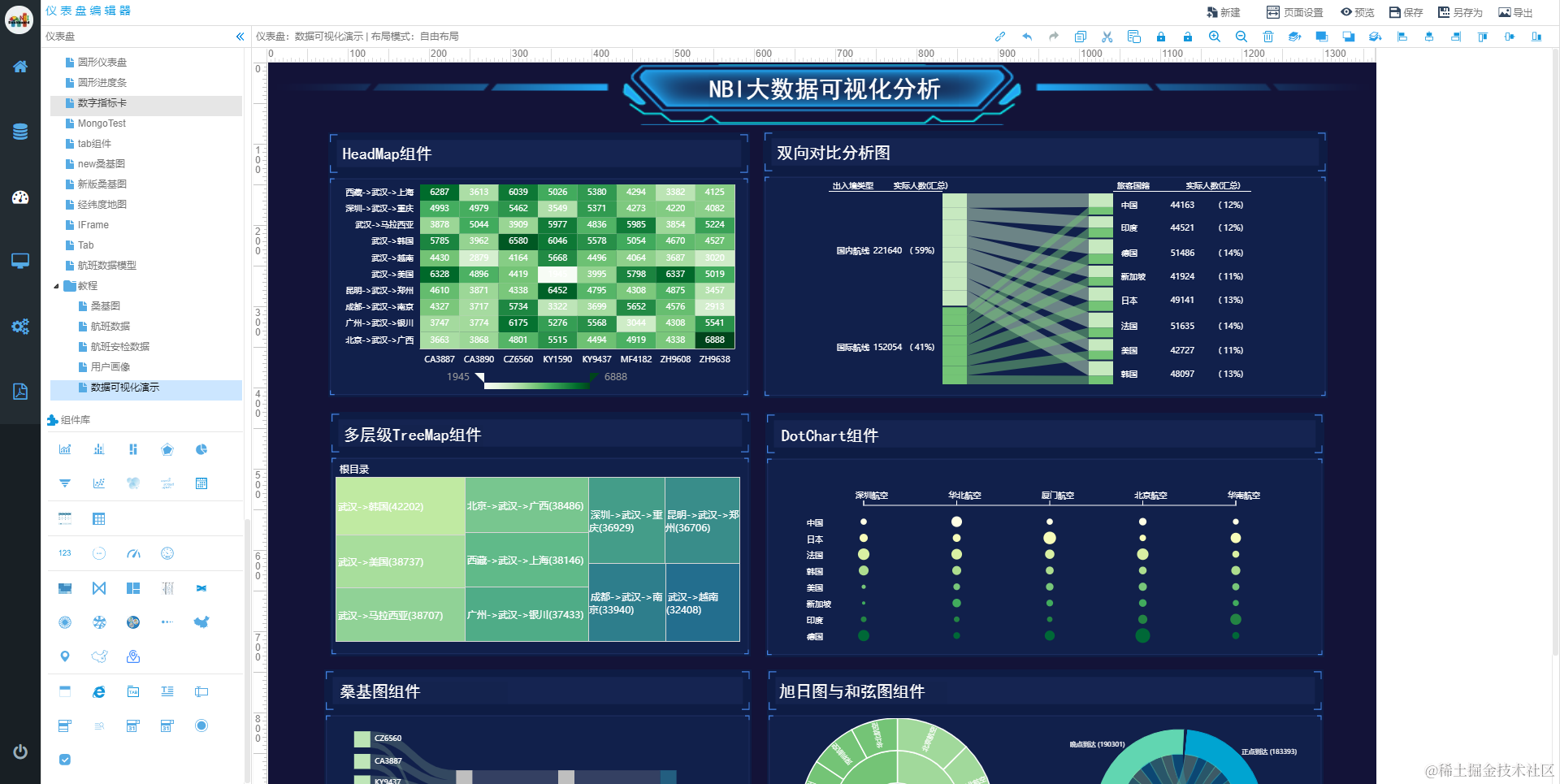Image resolution: width=1560 pixels, height=784 pixels.
Task: Open 页面设置 page settings
Action: (x=1295, y=12)
